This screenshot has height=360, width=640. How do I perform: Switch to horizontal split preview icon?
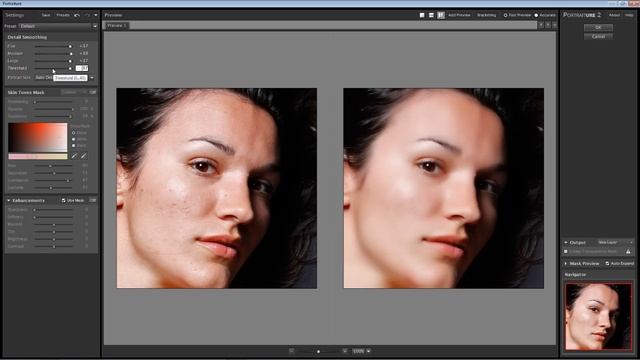click(431, 15)
